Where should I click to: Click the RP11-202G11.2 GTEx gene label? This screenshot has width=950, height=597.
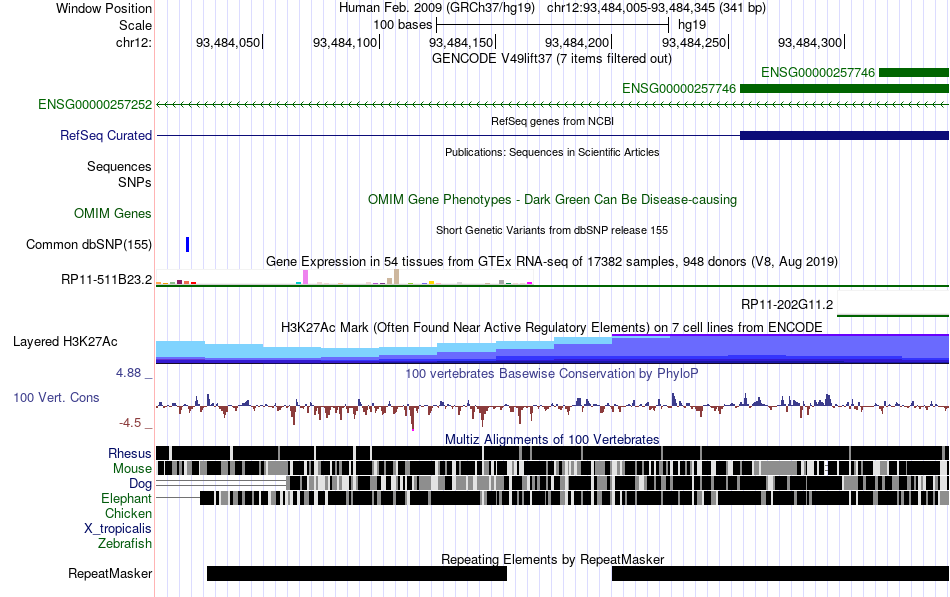click(787, 304)
